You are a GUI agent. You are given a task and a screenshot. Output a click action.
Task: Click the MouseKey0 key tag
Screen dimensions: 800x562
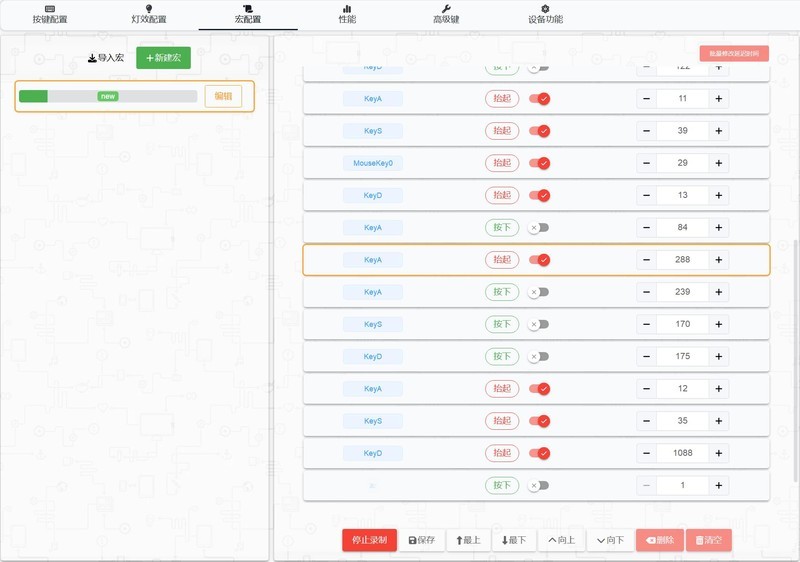373,163
